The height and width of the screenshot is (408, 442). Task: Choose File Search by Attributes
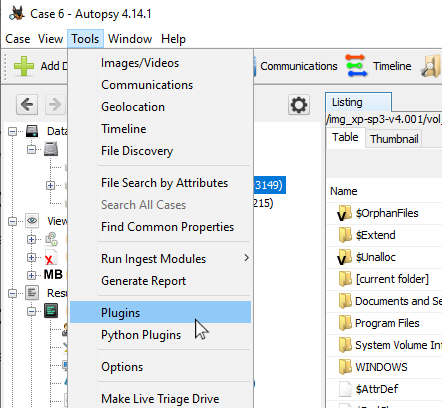point(160,183)
